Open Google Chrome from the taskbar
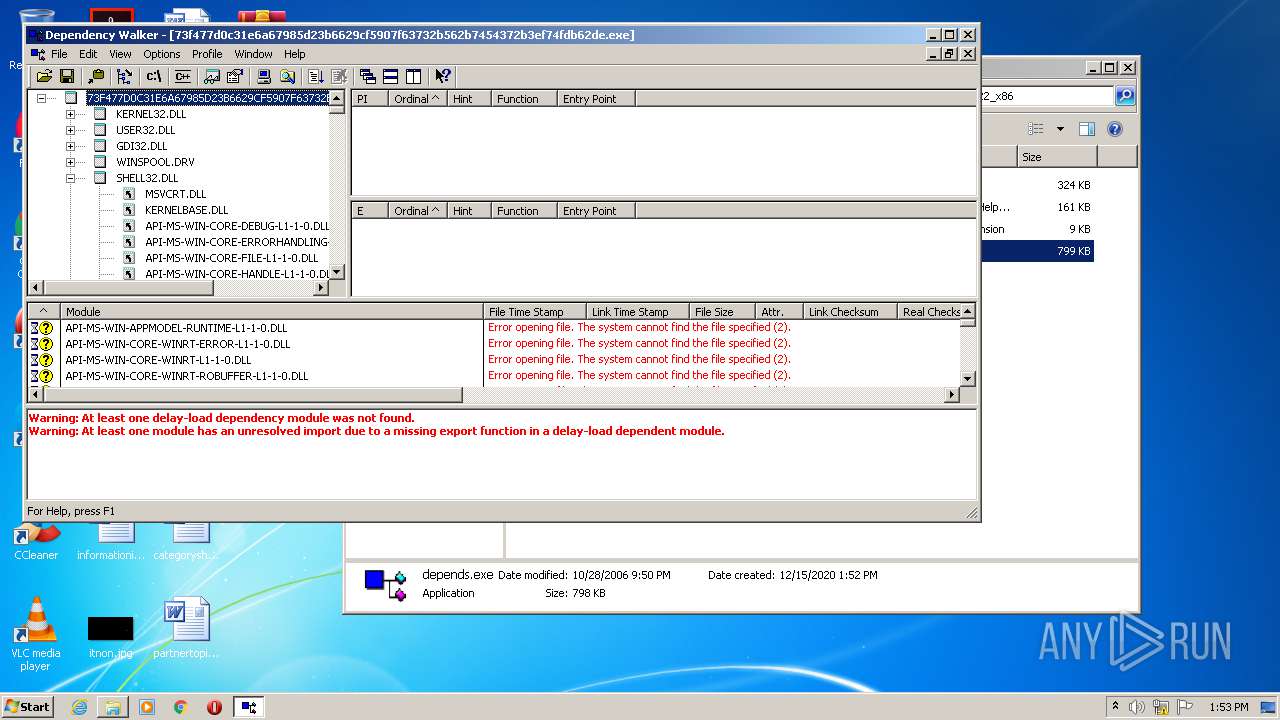Screen dimensions: 1280x720 pyautogui.click(x=180, y=707)
